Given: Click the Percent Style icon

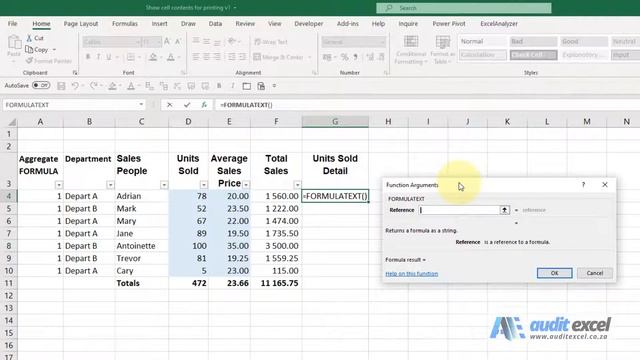Looking at the screenshot, I should [344, 57].
